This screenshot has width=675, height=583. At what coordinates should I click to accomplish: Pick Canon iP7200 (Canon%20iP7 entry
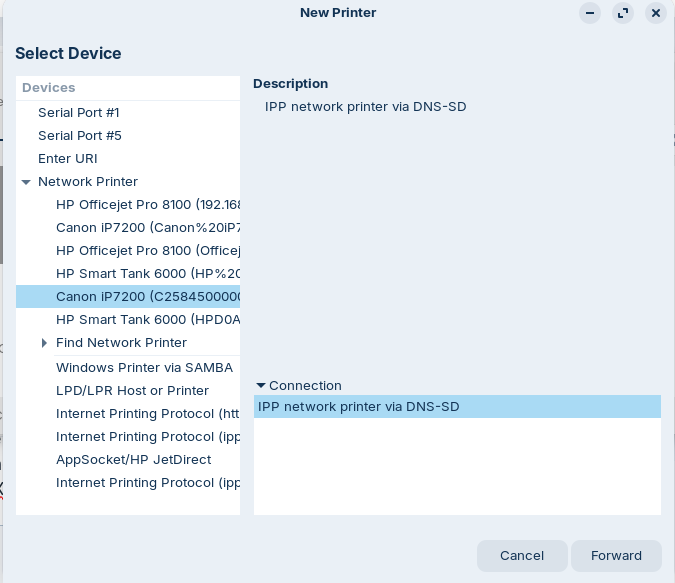(x=148, y=228)
